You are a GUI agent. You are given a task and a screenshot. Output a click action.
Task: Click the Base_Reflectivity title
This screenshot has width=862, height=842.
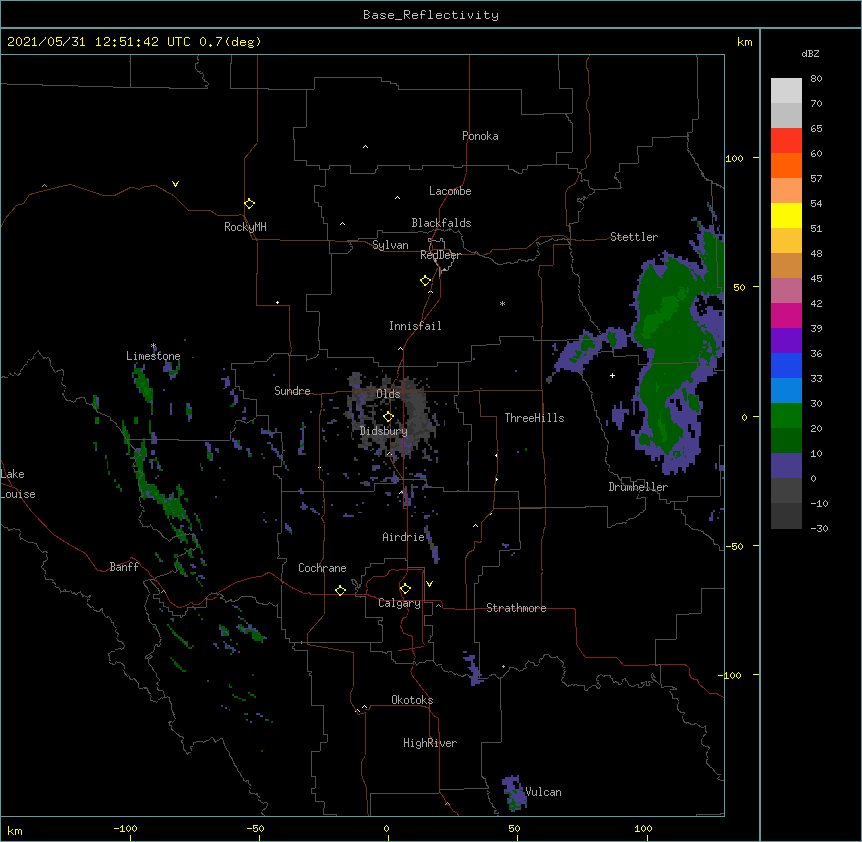(x=431, y=15)
